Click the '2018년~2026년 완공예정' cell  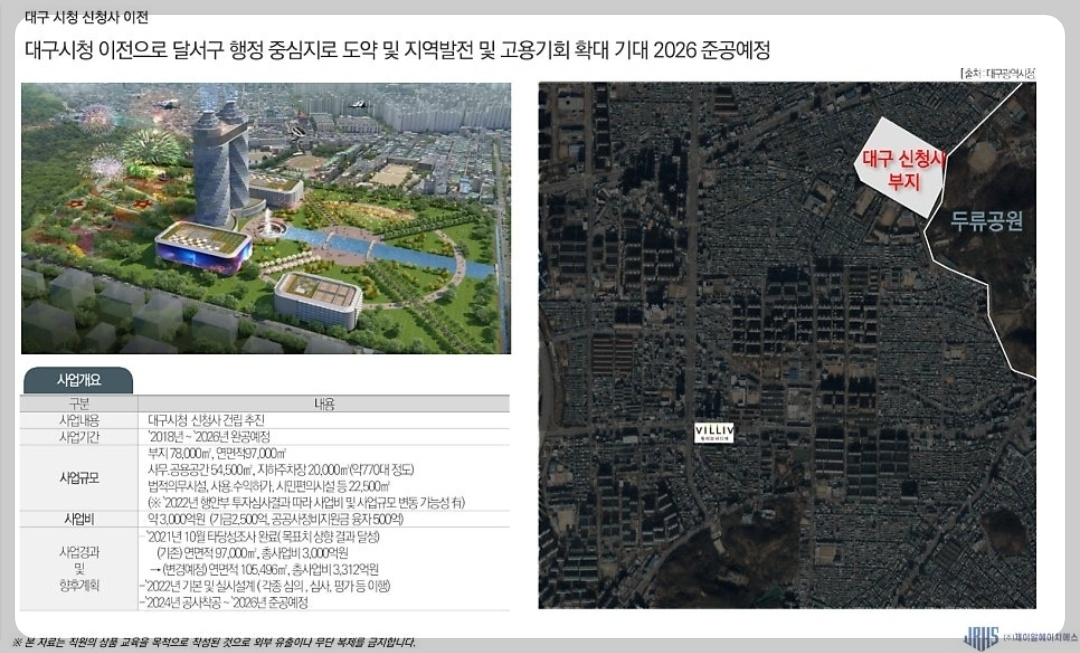[209, 437]
